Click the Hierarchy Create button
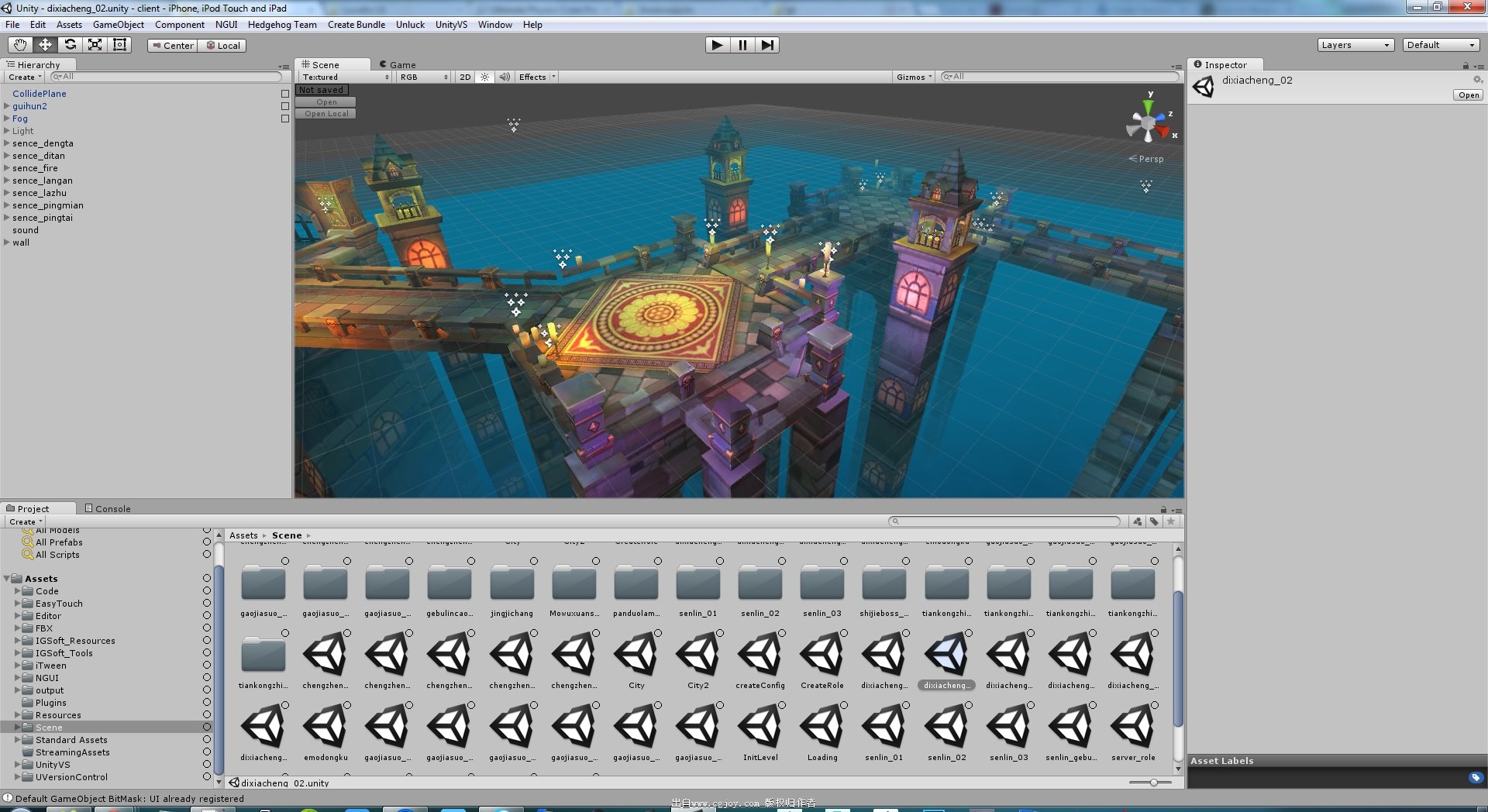Screen dimensions: 1488x812 25,77
